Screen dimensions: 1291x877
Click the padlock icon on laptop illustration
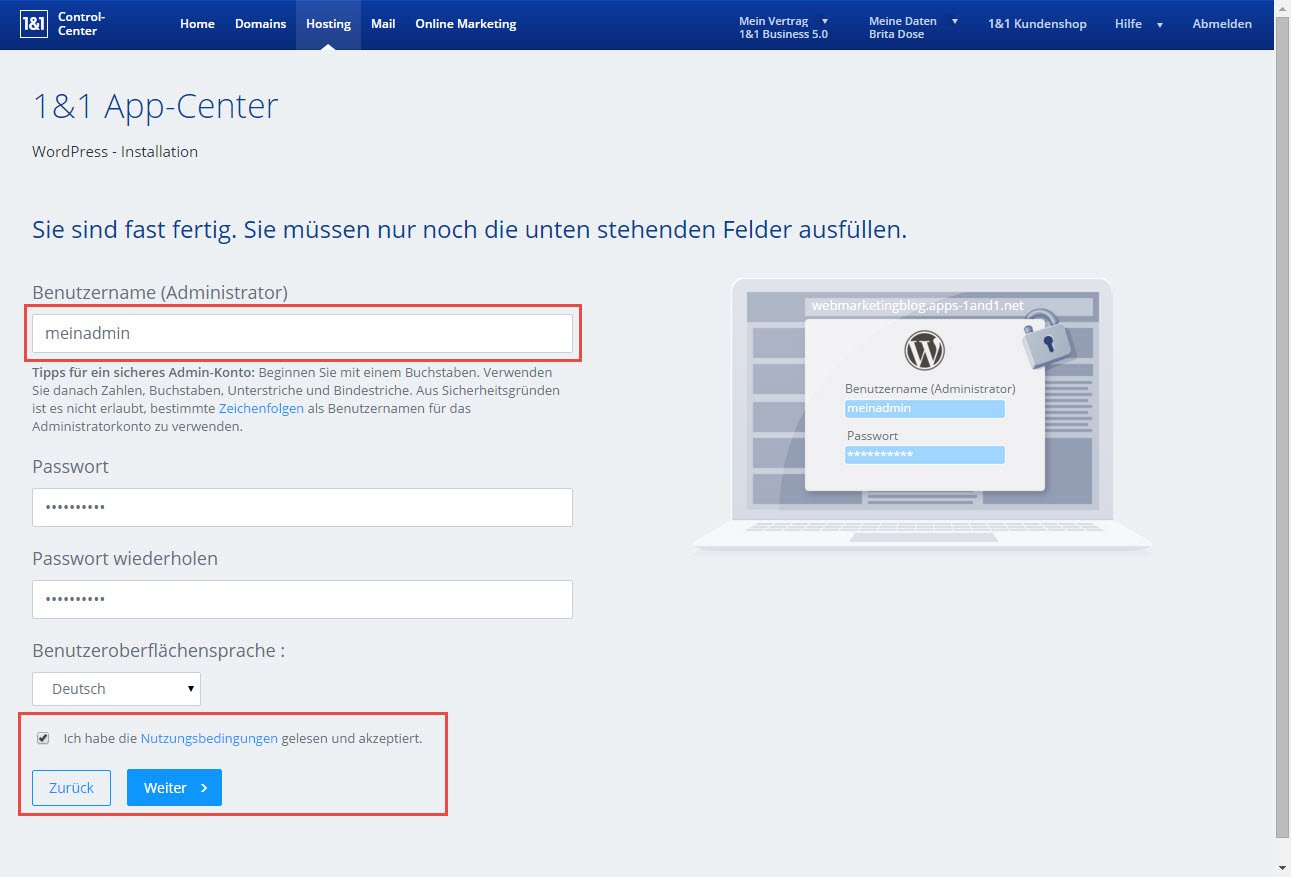pyautogui.click(x=1046, y=338)
